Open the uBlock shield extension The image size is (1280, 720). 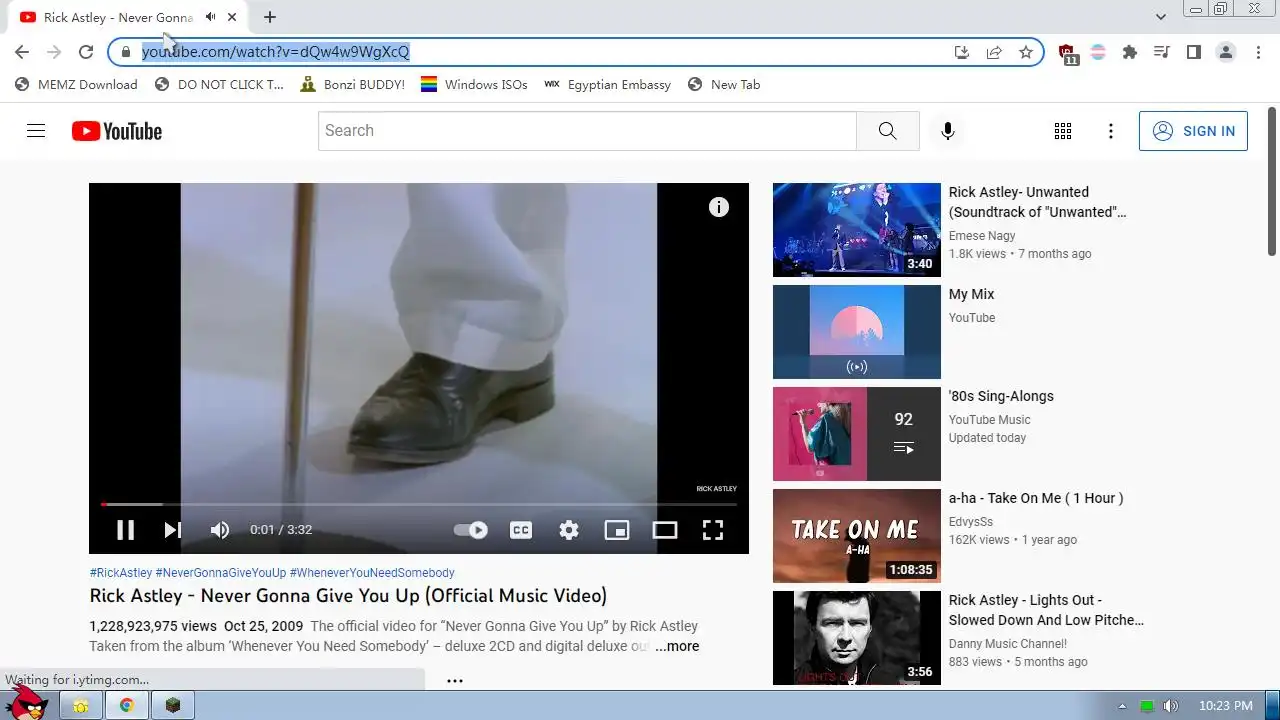coord(1067,53)
